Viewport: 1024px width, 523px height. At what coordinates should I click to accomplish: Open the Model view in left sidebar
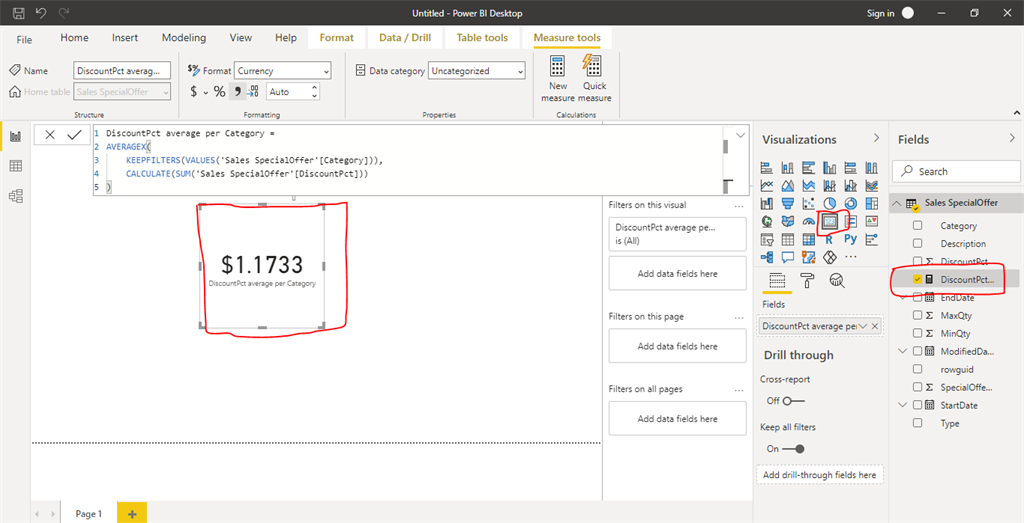coord(16,195)
